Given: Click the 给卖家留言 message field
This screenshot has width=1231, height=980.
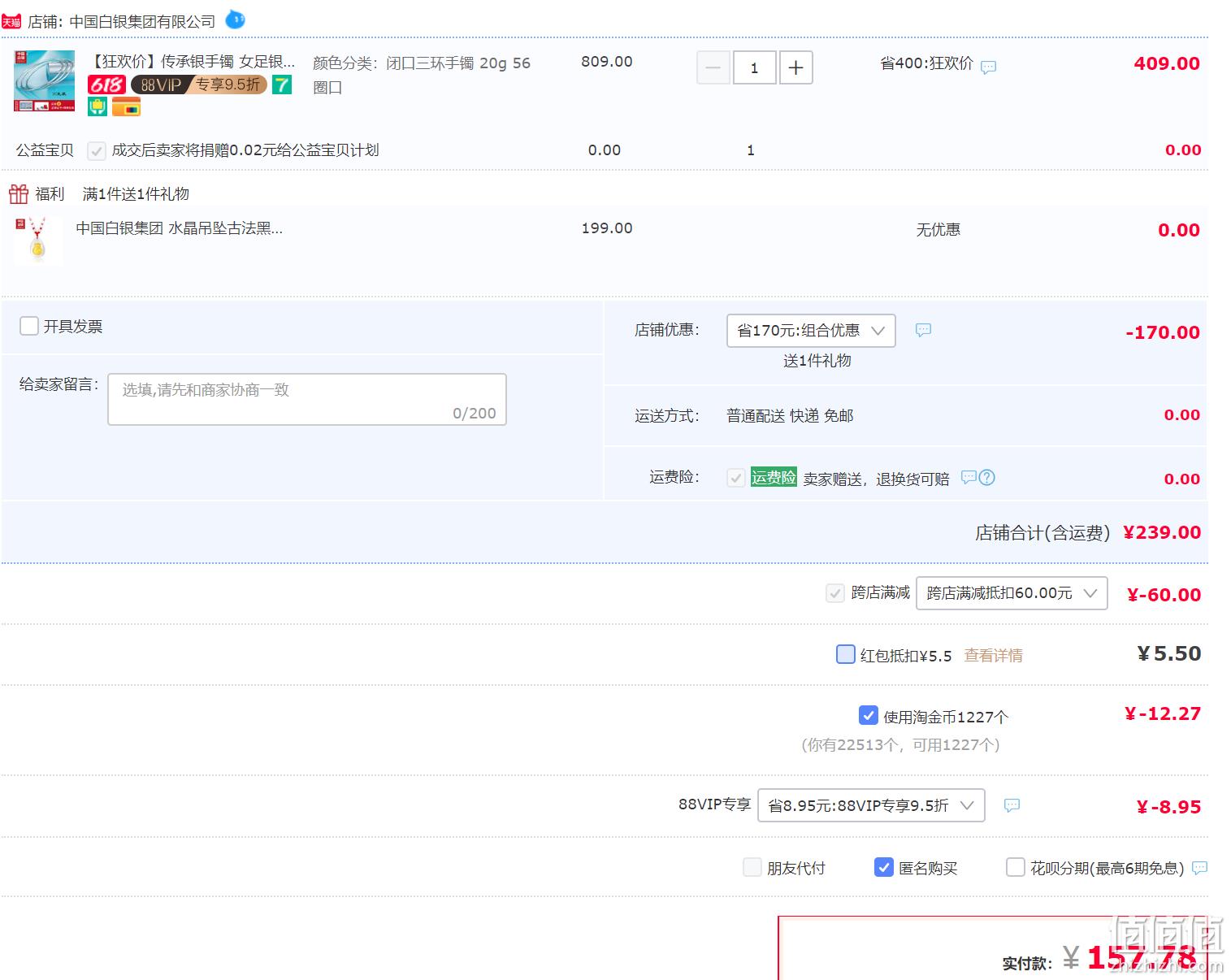Looking at the screenshot, I should (307, 399).
